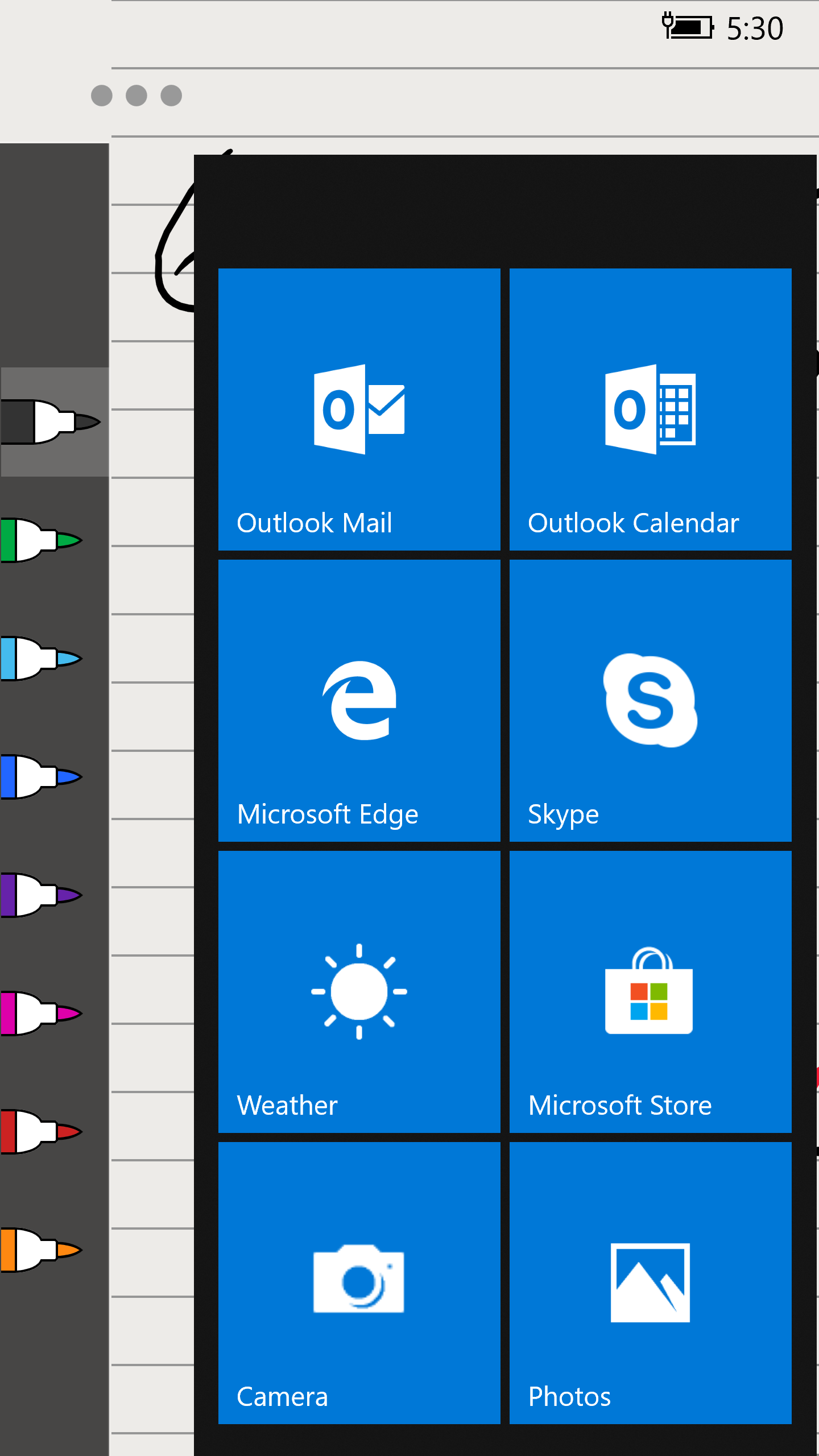This screenshot has width=819, height=1456.
Task: Open the Skype app tile
Action: point(650,700)
